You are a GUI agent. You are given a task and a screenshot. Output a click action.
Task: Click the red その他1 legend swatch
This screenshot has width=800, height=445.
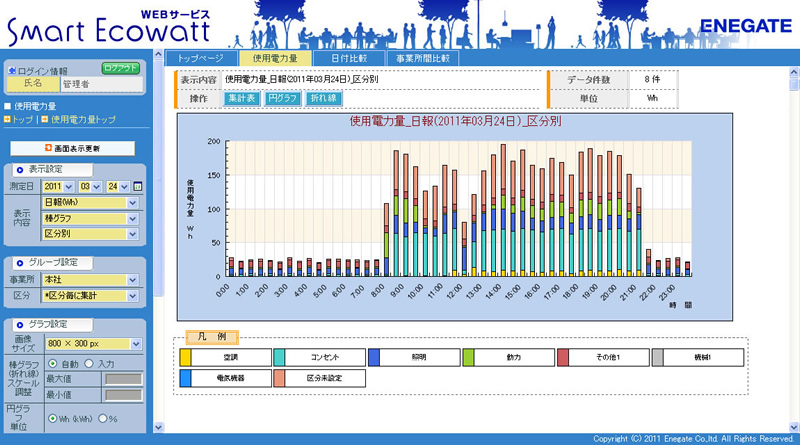pos(563,357)
